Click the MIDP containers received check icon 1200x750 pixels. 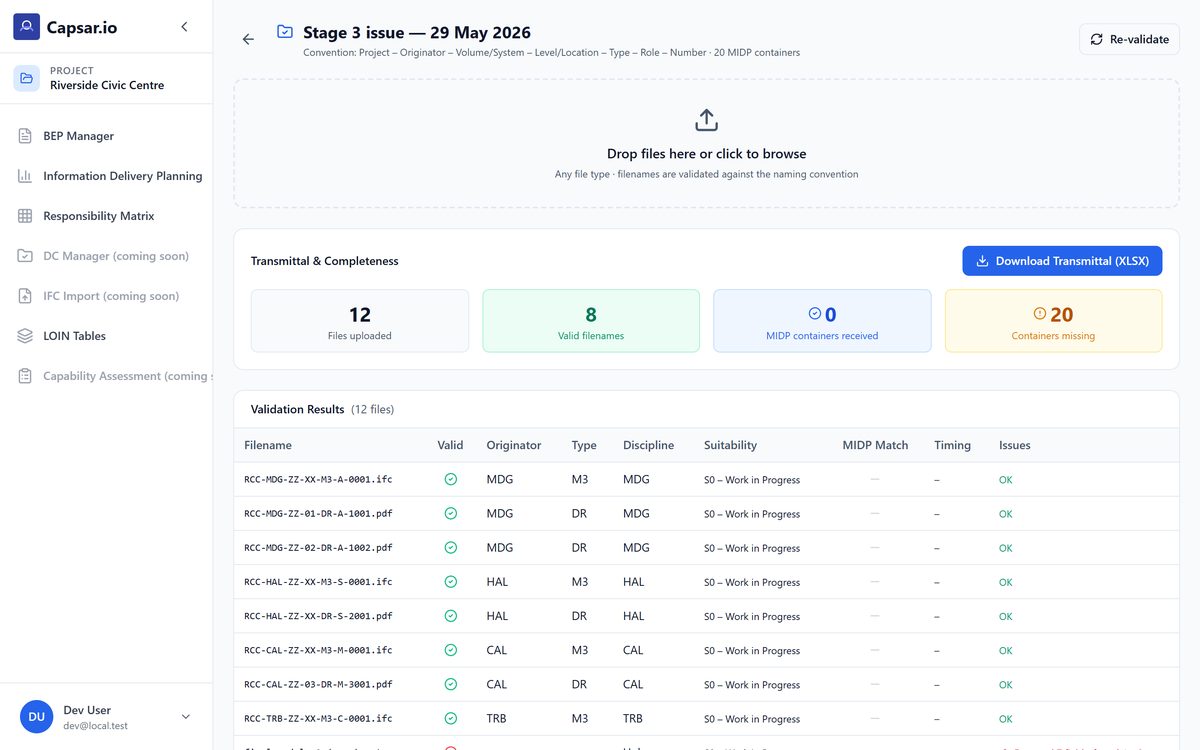click(814, 314)
